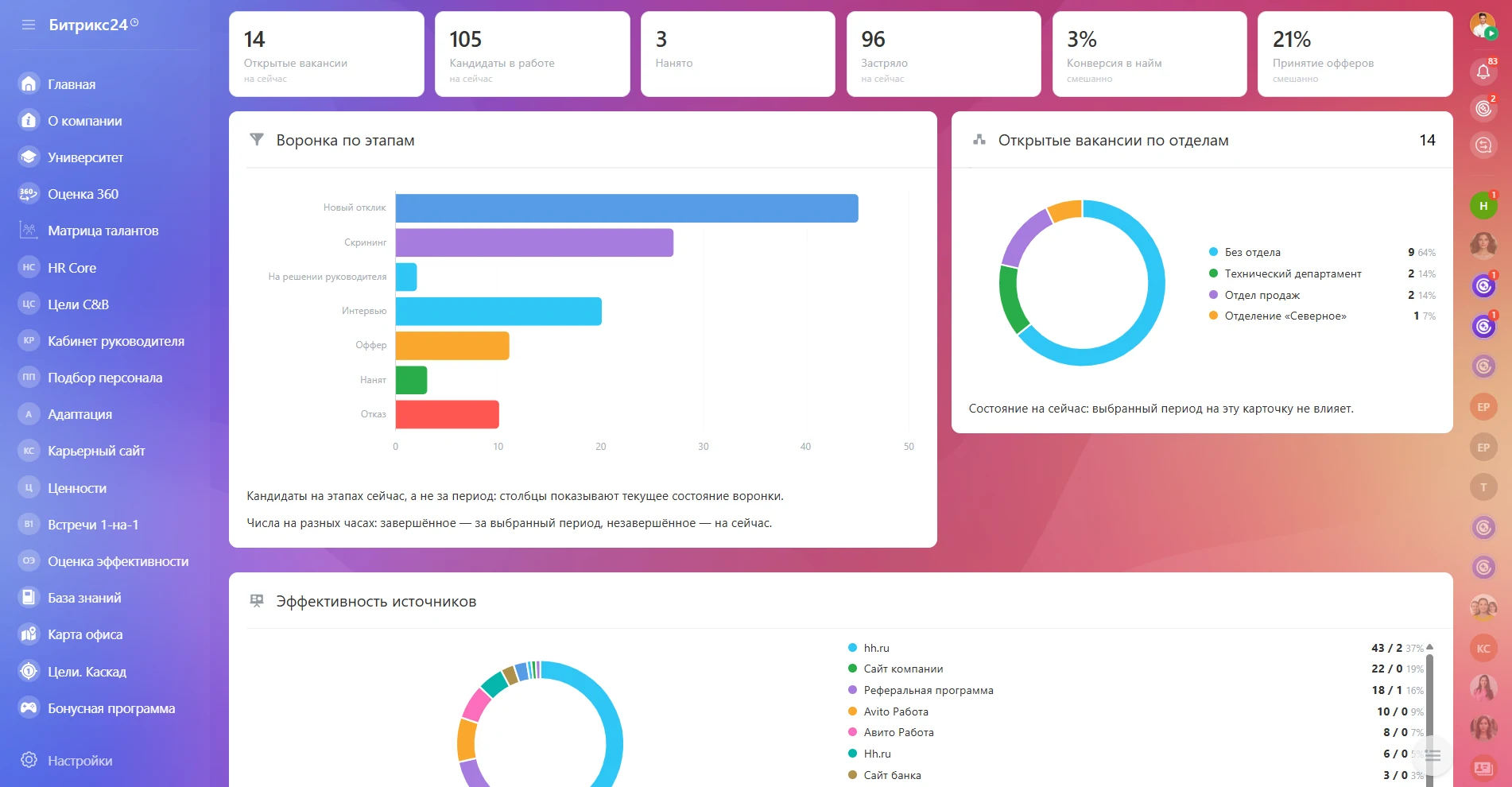
Task: Open Карьерный сайт menu item
Action: pyautogui.click(x=96, y=451)
